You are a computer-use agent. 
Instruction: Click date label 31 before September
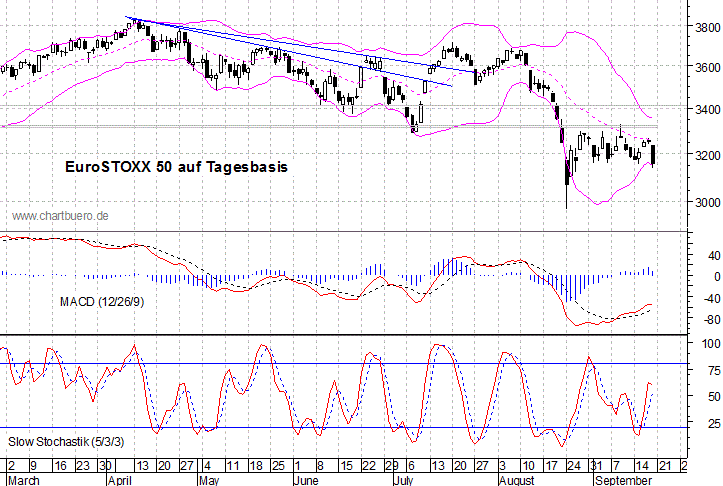[x=597, y=466]
